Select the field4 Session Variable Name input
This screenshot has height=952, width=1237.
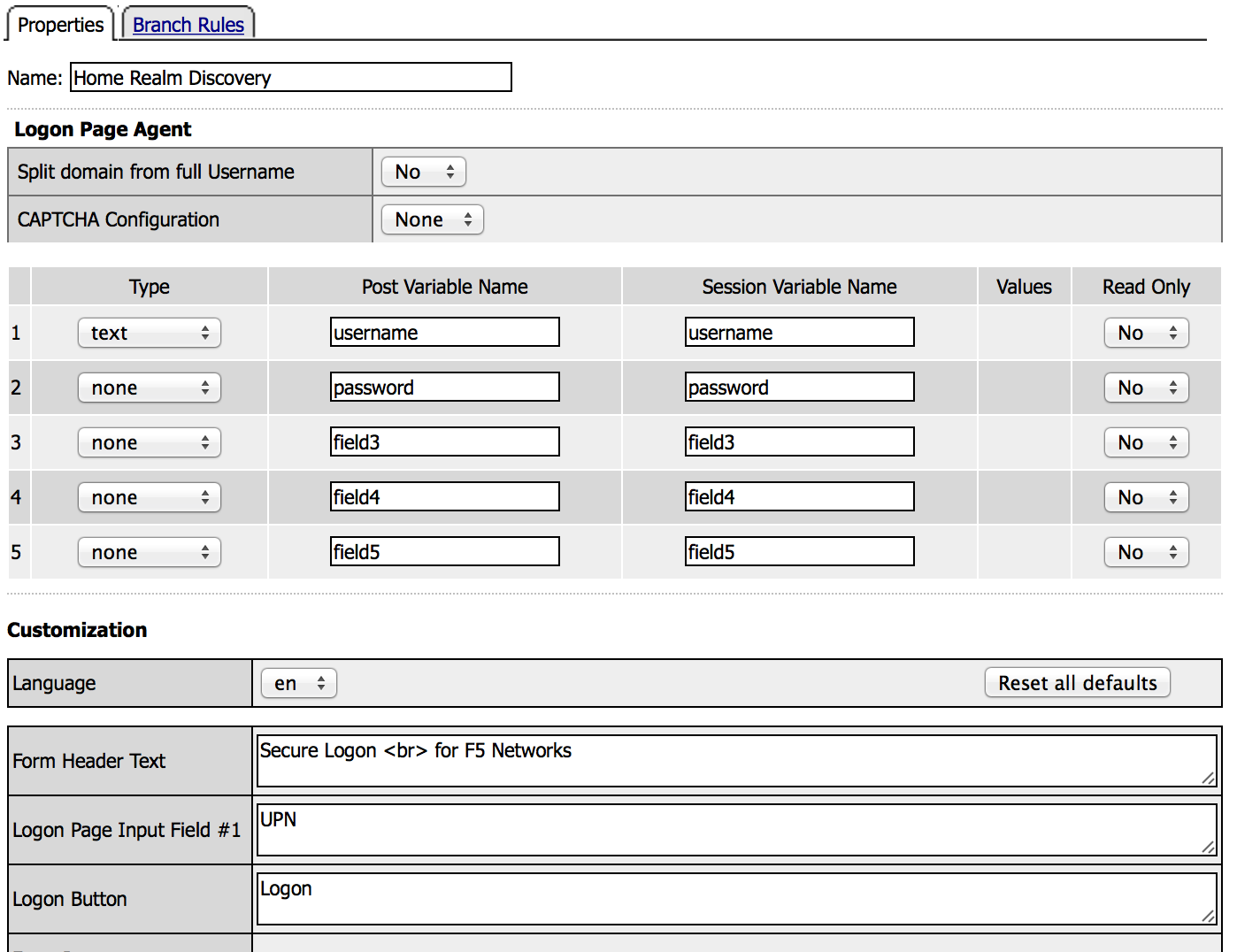click(x=799, y=497)
